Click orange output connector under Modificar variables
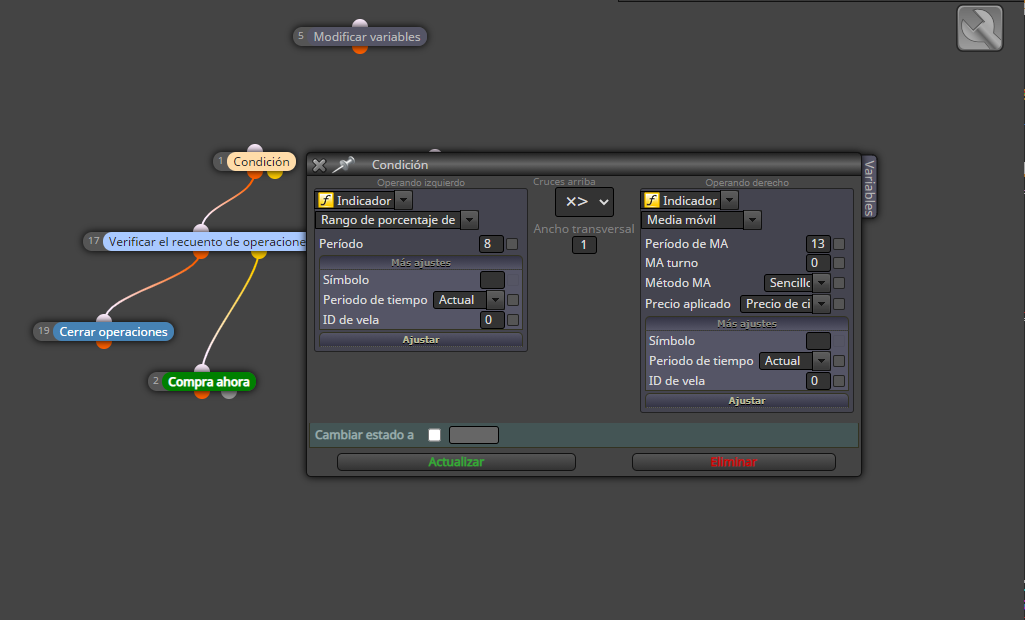The height and width of the screenshot is (620, 1025). pyautogui.click(x=360, y=48)
